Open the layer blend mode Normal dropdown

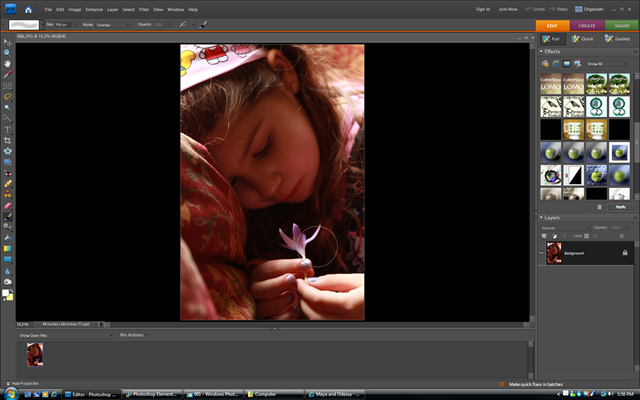565,228
